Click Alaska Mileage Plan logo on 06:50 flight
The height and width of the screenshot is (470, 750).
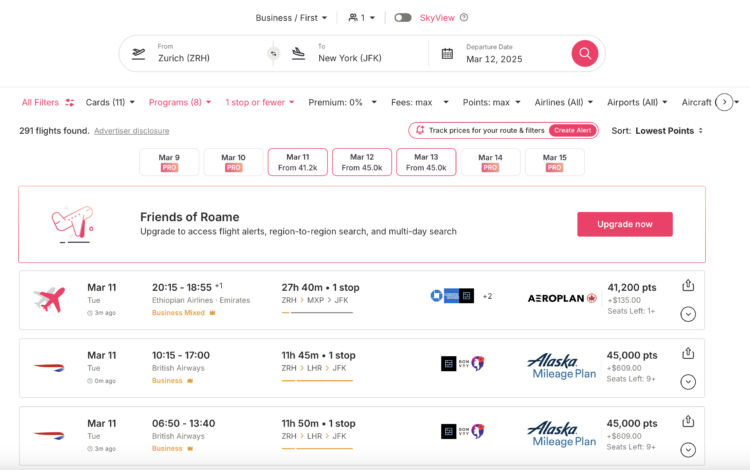562,435
